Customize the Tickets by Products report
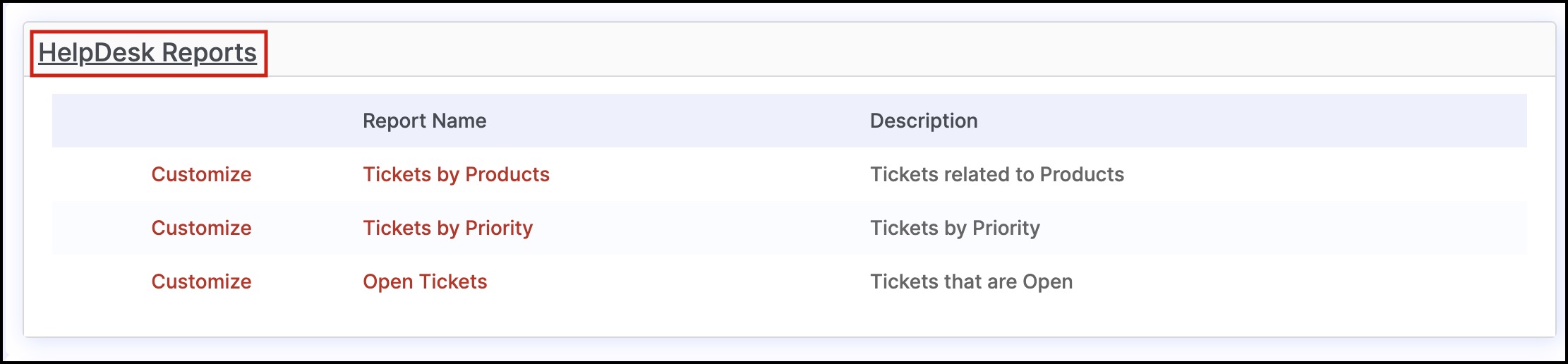This screenshot has height=364, width=1568. tap(202, 174)
